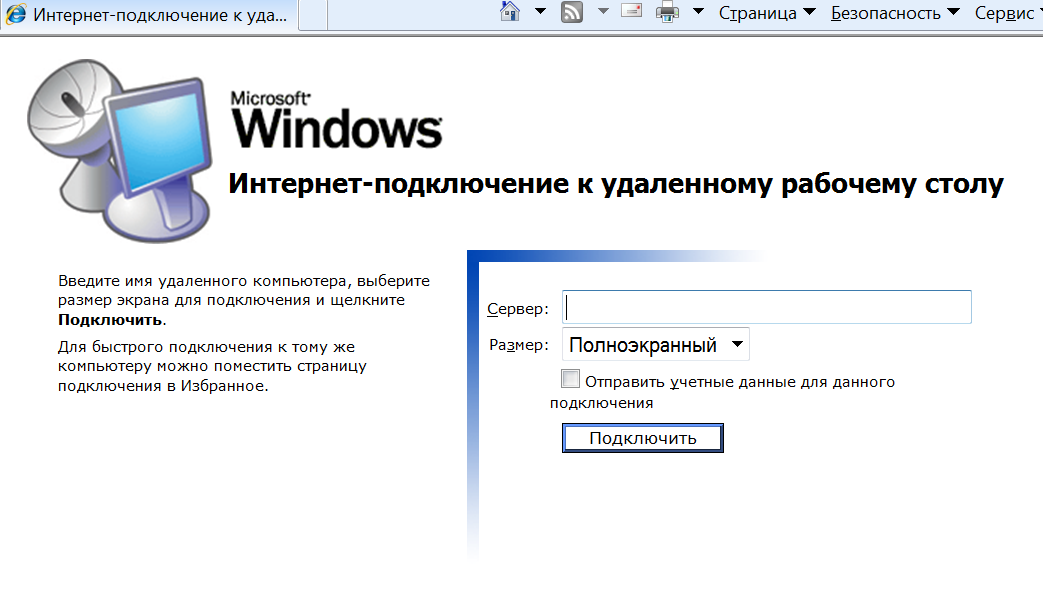This screenshot has height=609, width=1043.
Task: Expand the RSS feeds dropdown arrow
Action: 603,11
